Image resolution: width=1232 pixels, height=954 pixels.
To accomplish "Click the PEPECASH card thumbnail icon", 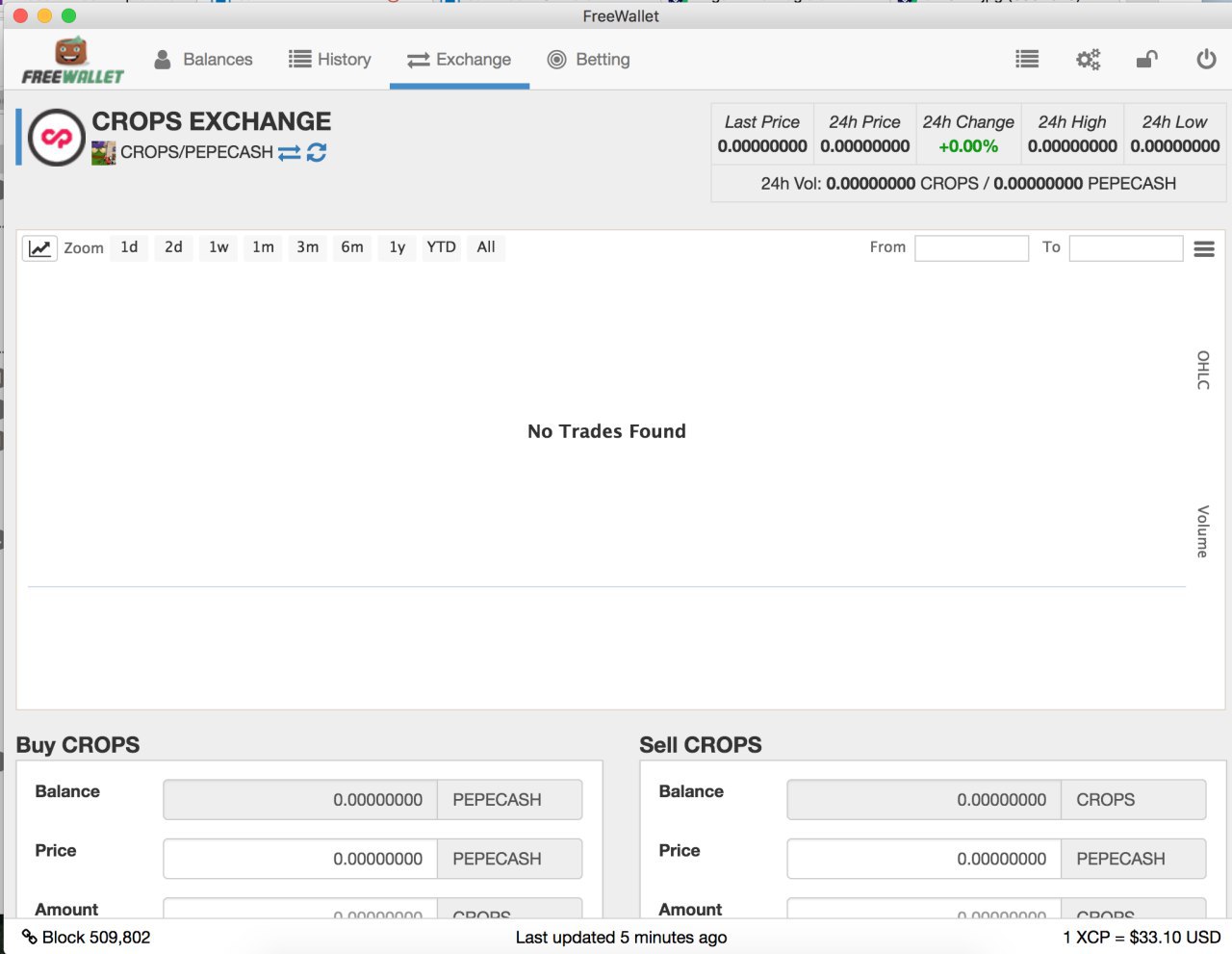I will pos(104,153).
